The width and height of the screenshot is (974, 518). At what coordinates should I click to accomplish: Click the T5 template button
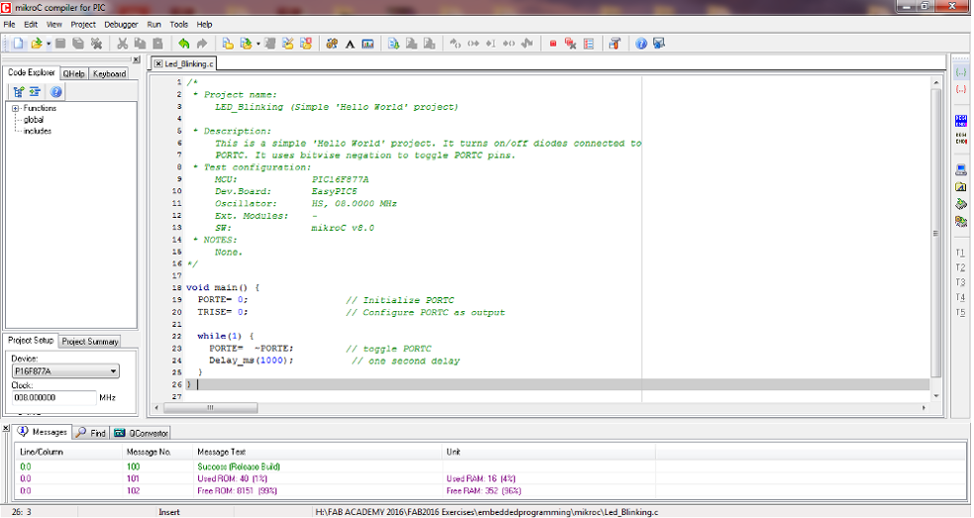pos(960,312)
